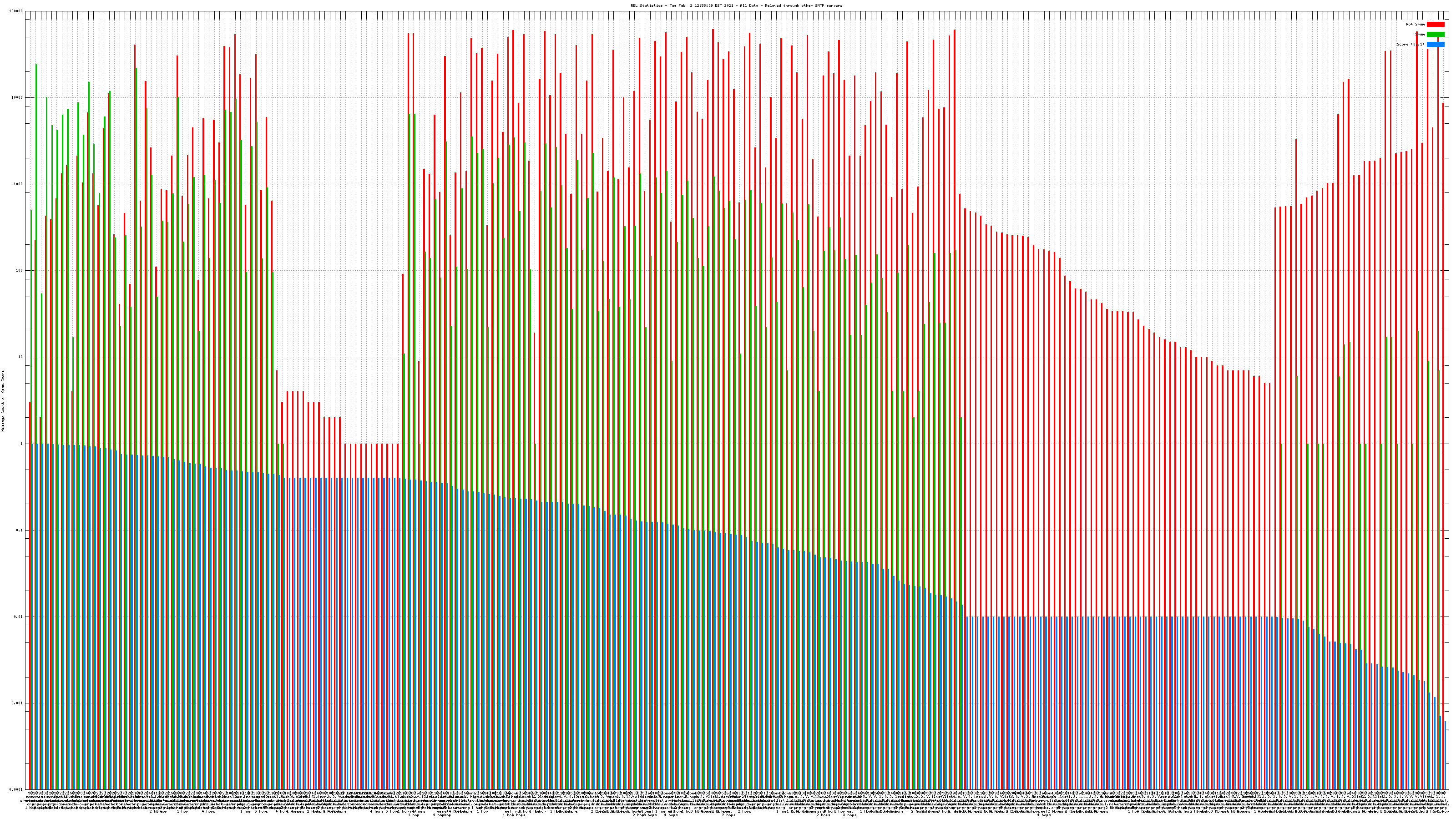The height and width of the screenshot is (819, 1456).
Task: Click the 0.0001 y-axis tick label
Action: click(16, 789)
